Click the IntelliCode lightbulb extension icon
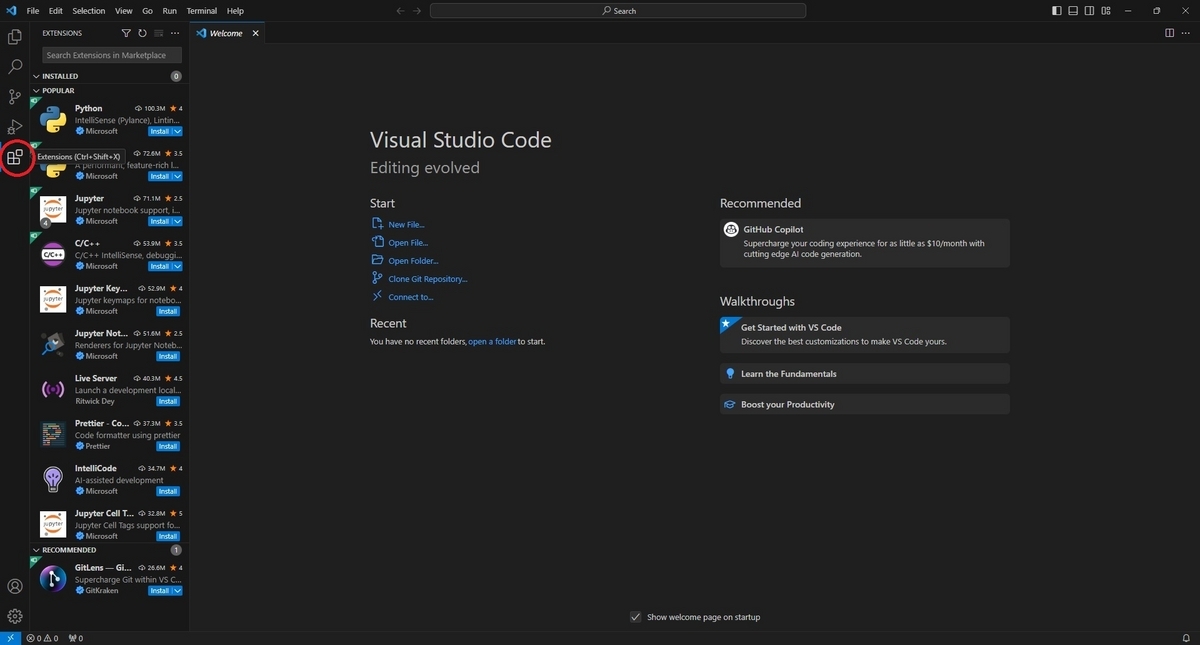Viewport: 1200px width, 645px height. click(x=53, y=480)
